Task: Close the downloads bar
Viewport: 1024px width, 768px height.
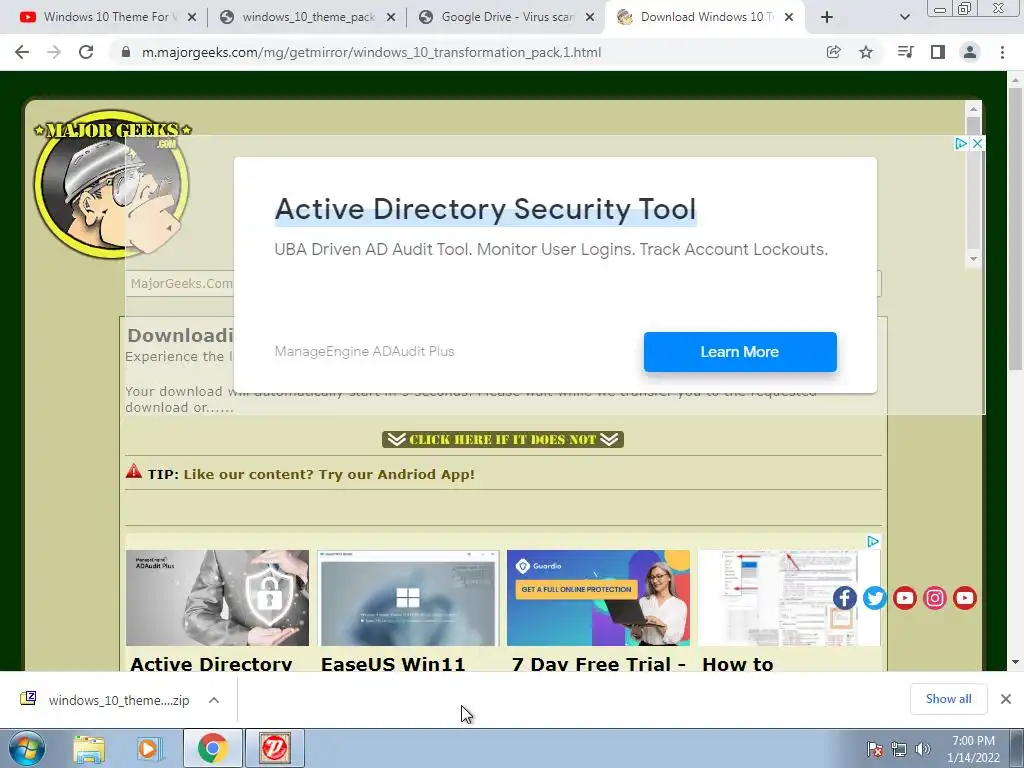Action: click(1006, 699)
